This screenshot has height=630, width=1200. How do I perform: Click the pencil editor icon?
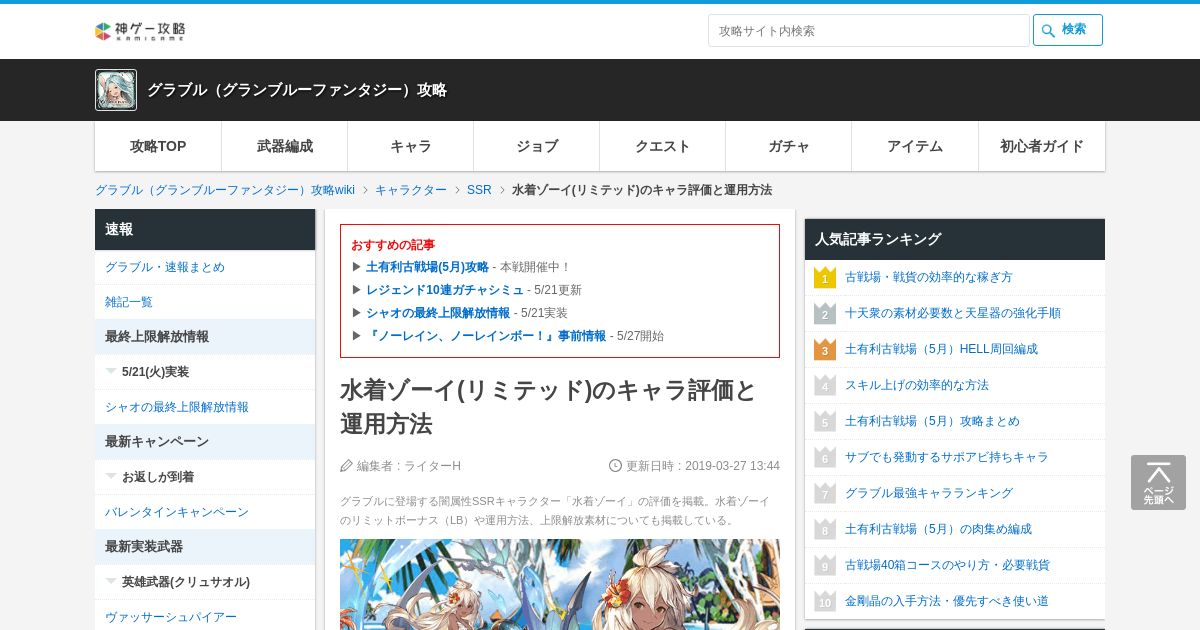(x=347, y=466)
